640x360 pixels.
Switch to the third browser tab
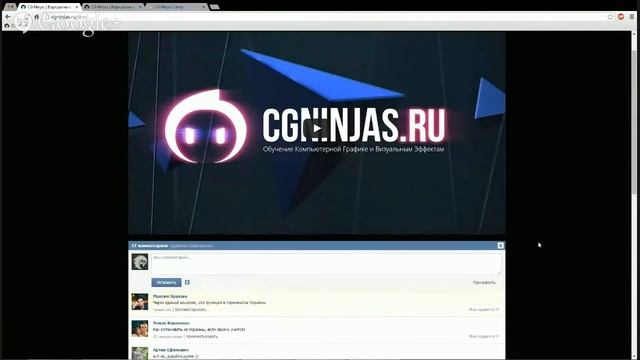[176, 7]
